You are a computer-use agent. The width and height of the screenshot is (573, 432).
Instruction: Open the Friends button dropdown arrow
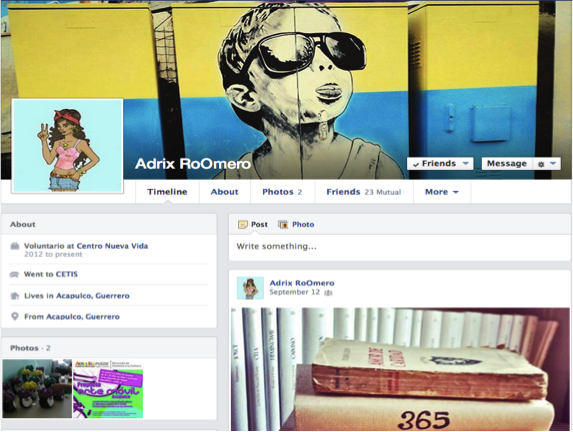[466, 163]
